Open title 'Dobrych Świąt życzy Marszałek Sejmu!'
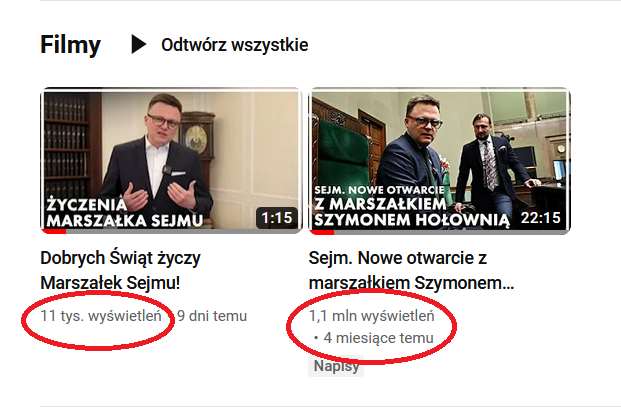The width and height of the screenshot is (621, 411). (x=120, y=270)
